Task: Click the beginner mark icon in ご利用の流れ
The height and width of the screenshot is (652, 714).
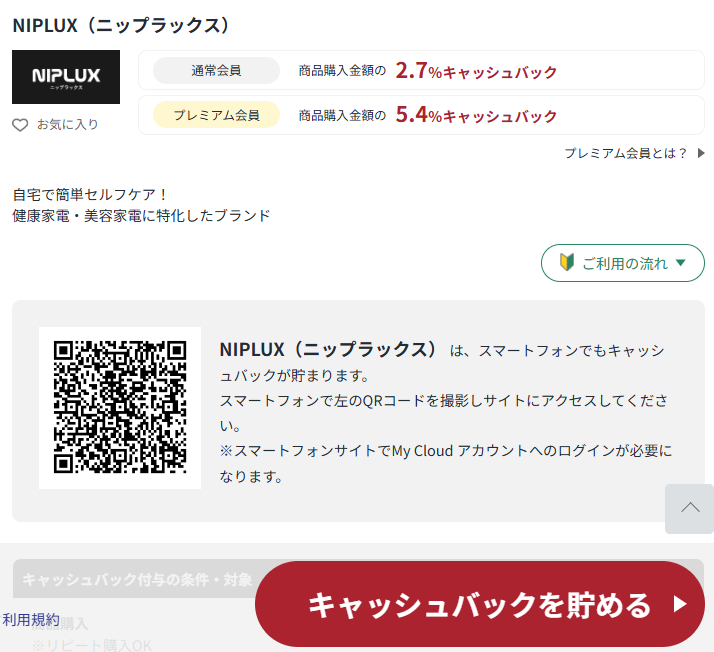Action: click(567, 263)
